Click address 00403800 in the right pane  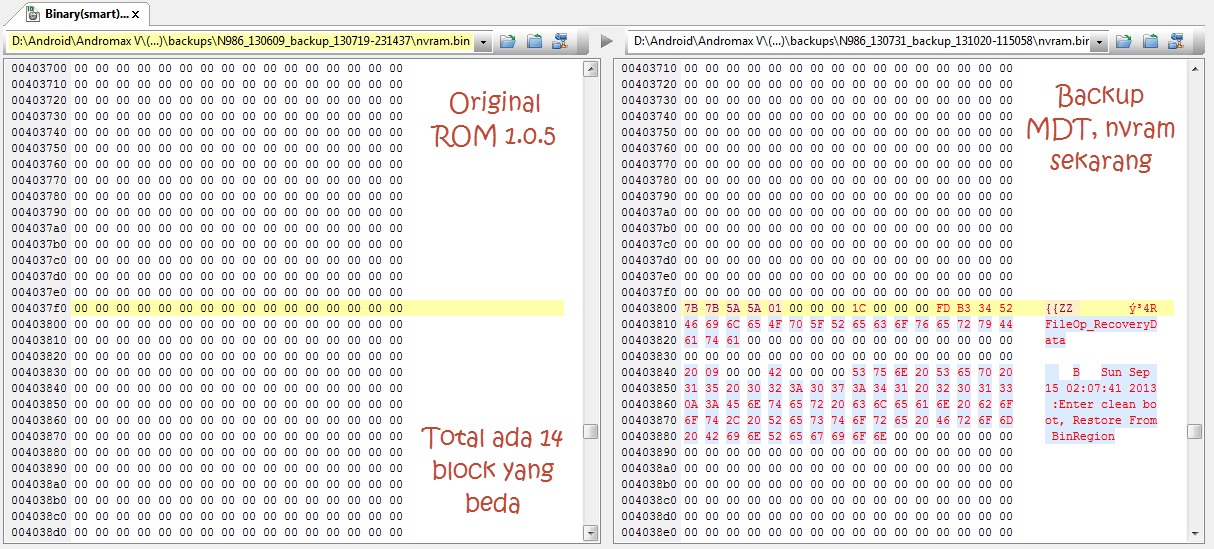[649, 308]
